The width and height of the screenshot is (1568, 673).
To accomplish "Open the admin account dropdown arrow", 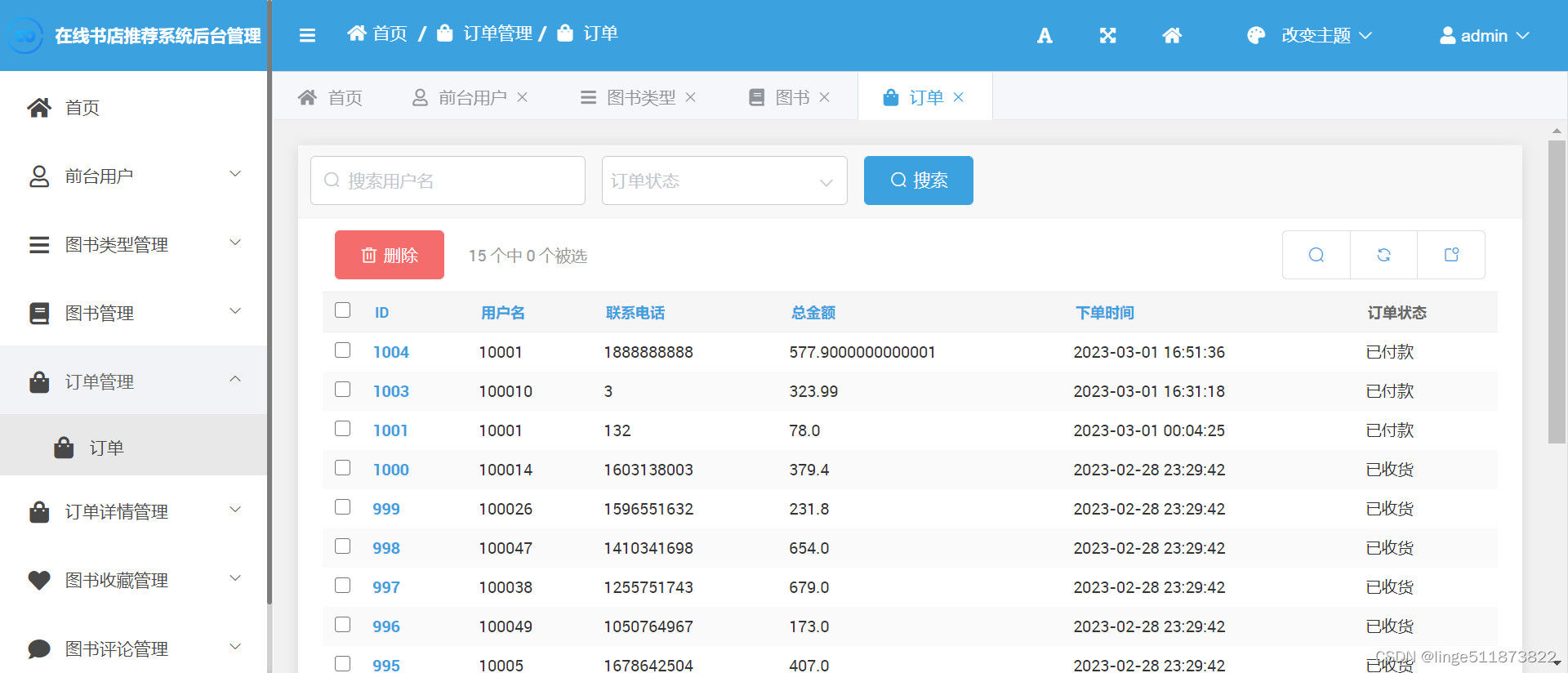I will pyautogui.click(x=1523, y=35).
